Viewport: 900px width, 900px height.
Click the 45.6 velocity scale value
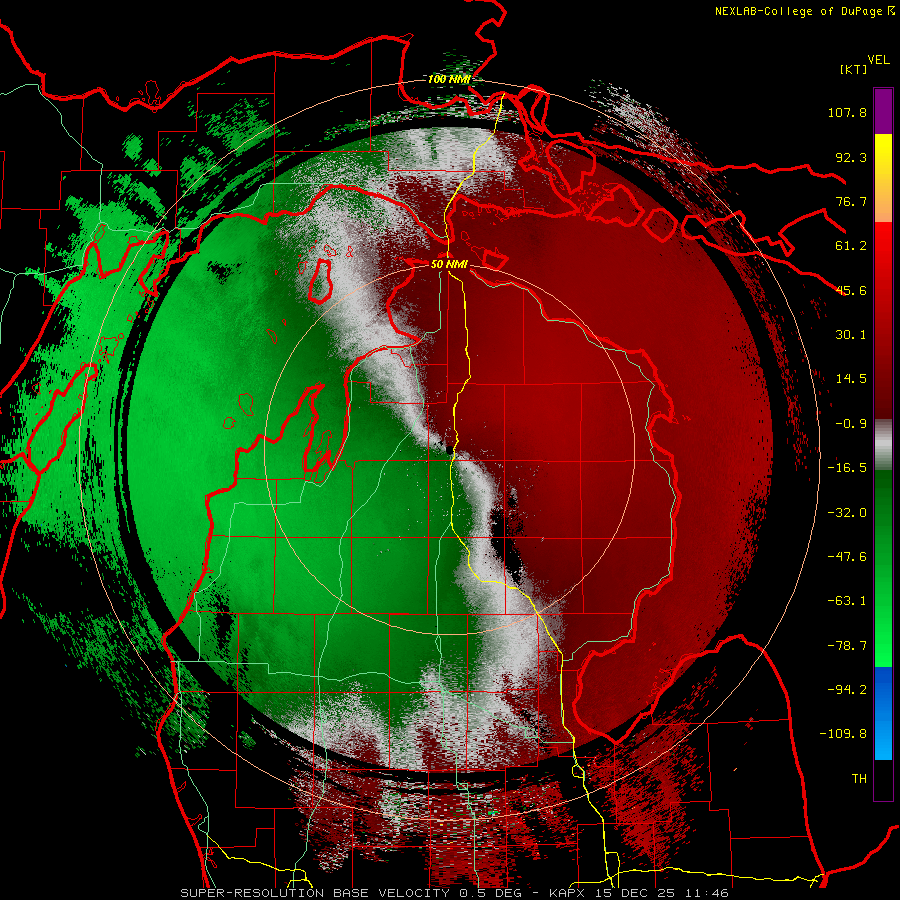point(851,290)
